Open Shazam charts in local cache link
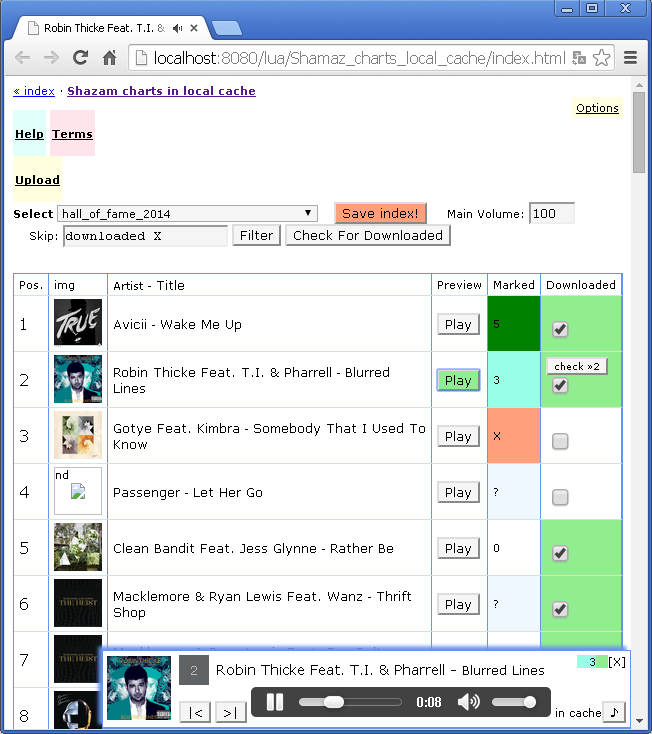652x734 pixels. click(x=161, y=91)
